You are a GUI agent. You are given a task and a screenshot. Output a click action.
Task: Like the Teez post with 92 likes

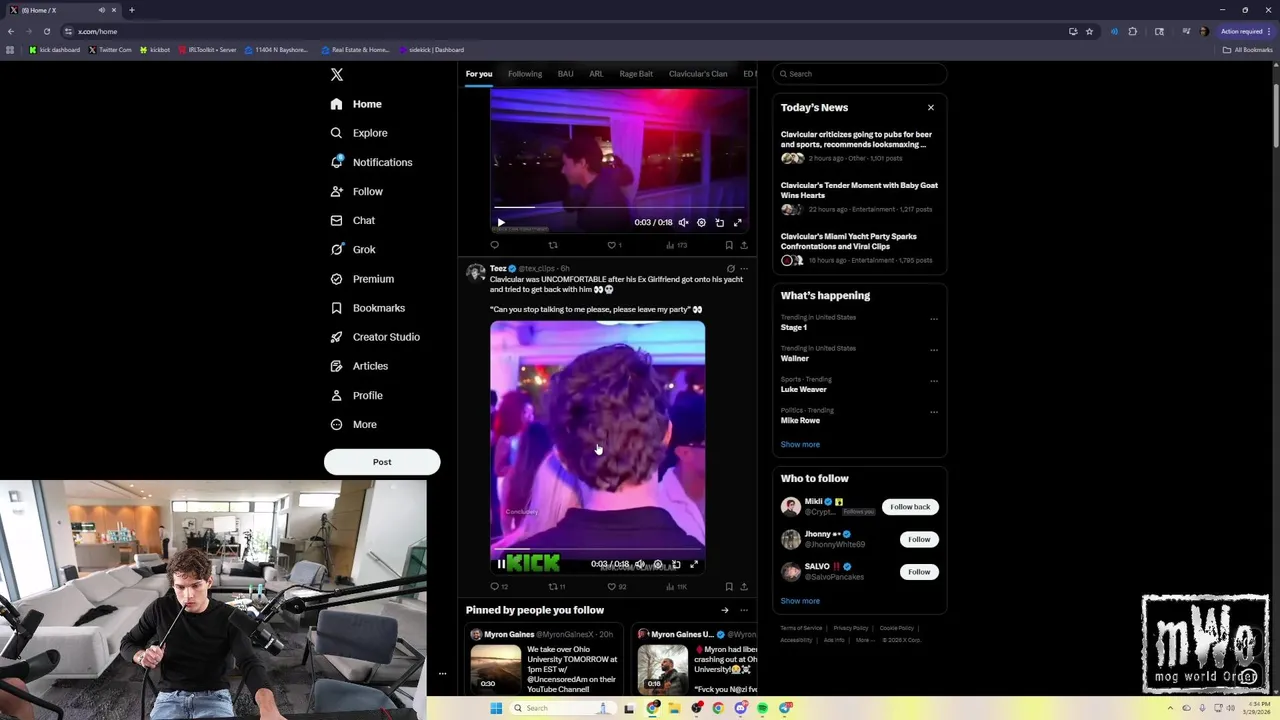point(617,587)
